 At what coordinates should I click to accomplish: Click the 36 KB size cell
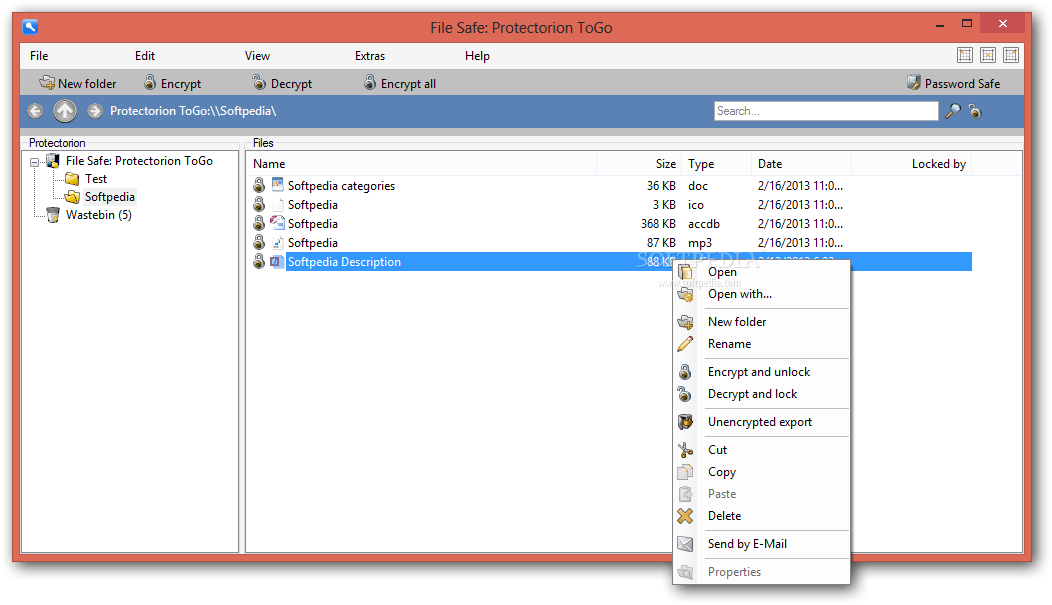662,186
